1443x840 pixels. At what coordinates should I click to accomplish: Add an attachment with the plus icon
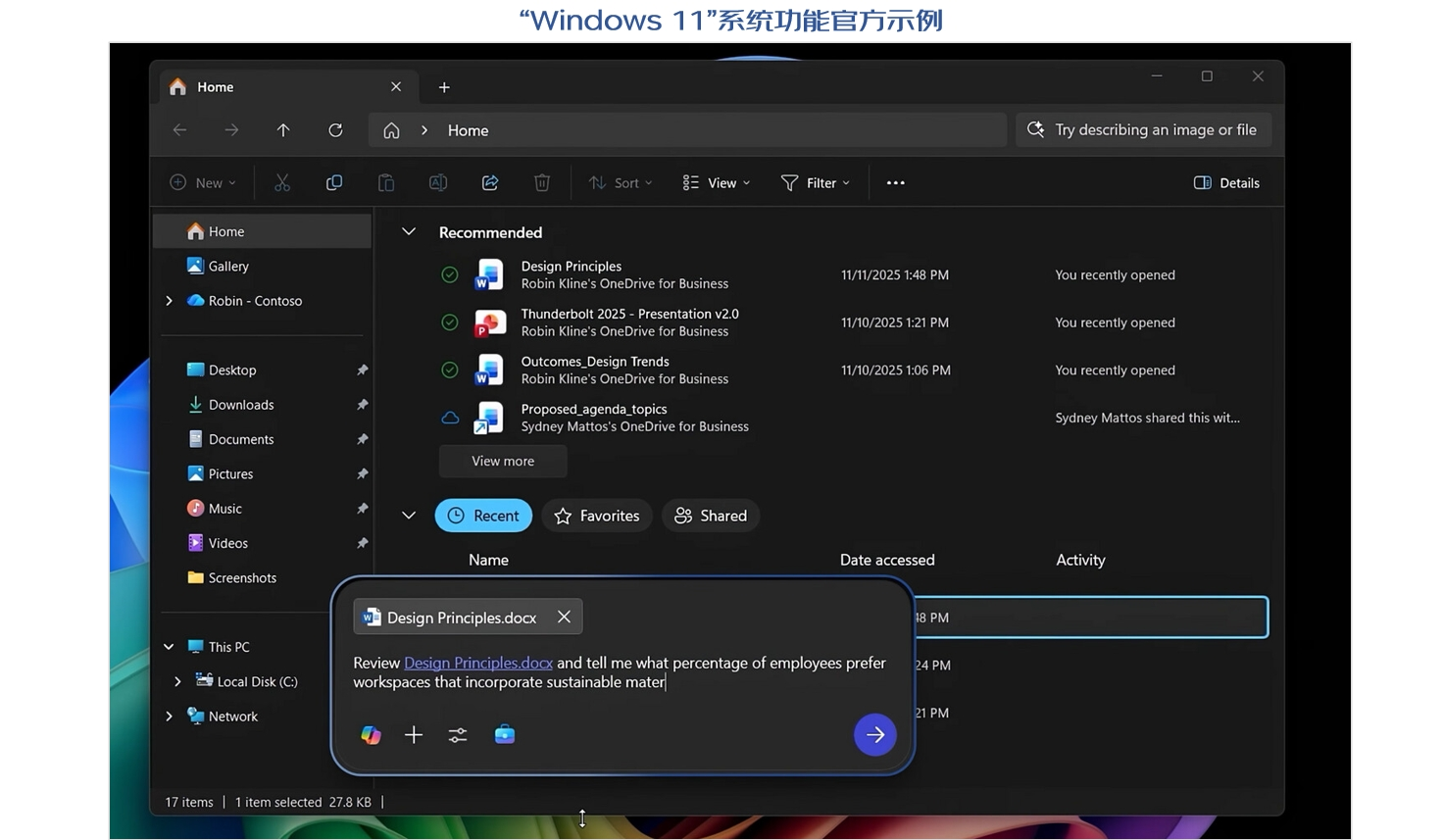[414, 734]
